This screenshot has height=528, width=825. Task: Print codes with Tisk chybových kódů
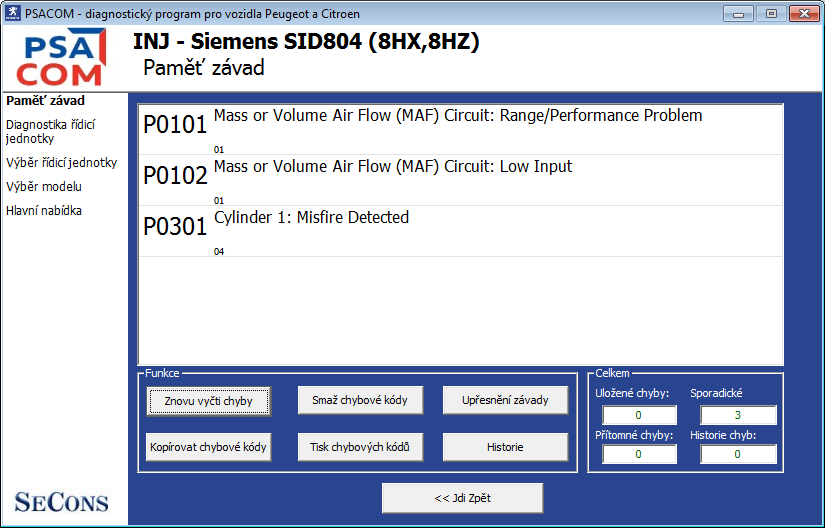[x=360, y=446]
